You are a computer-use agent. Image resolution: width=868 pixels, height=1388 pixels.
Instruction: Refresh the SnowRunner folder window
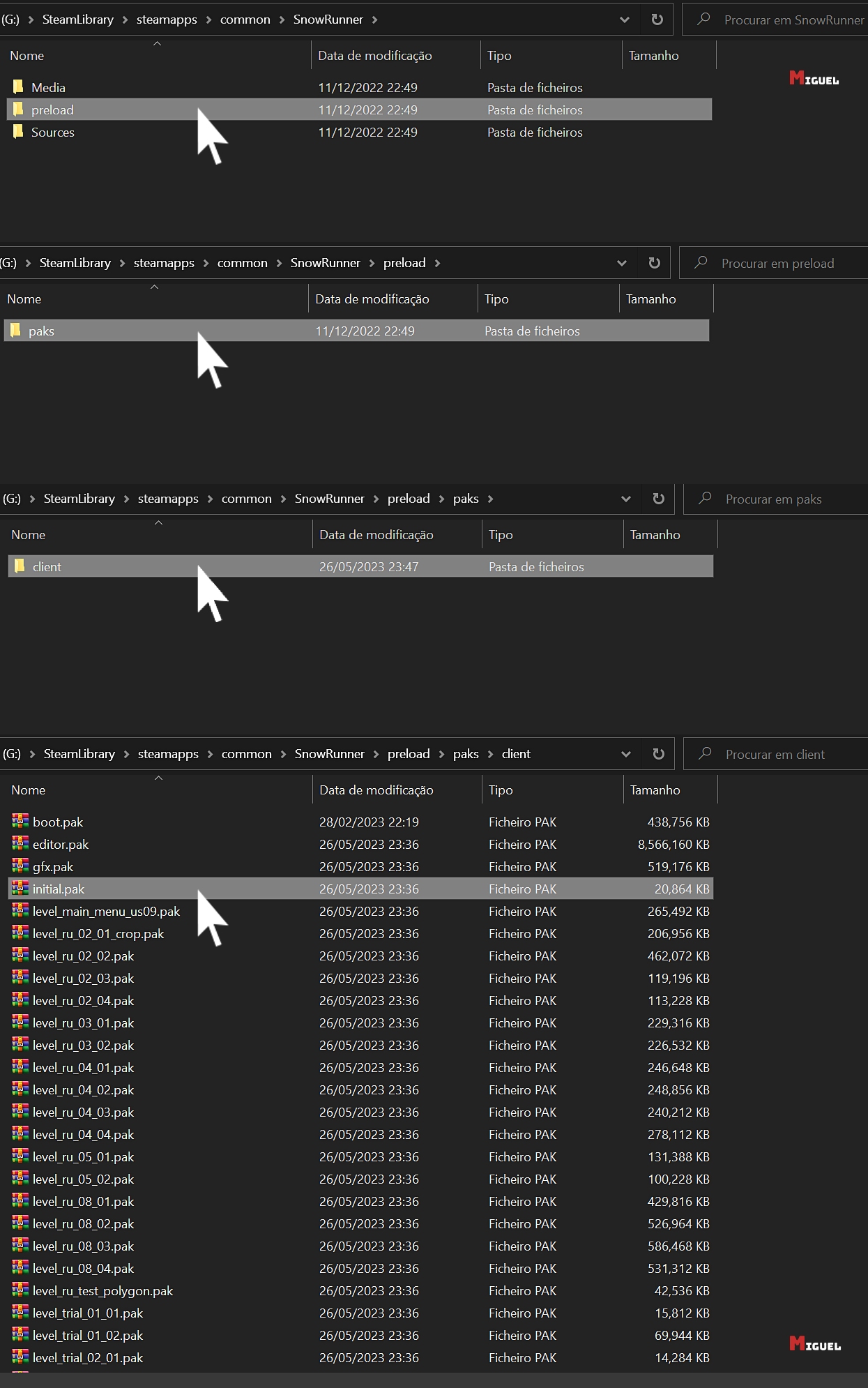(657, 20)
